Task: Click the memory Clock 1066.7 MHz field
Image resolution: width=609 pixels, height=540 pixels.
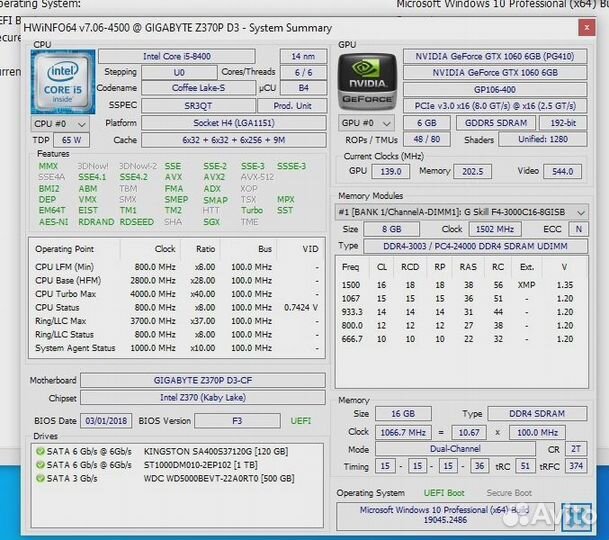Action: (x=403, y=432)
